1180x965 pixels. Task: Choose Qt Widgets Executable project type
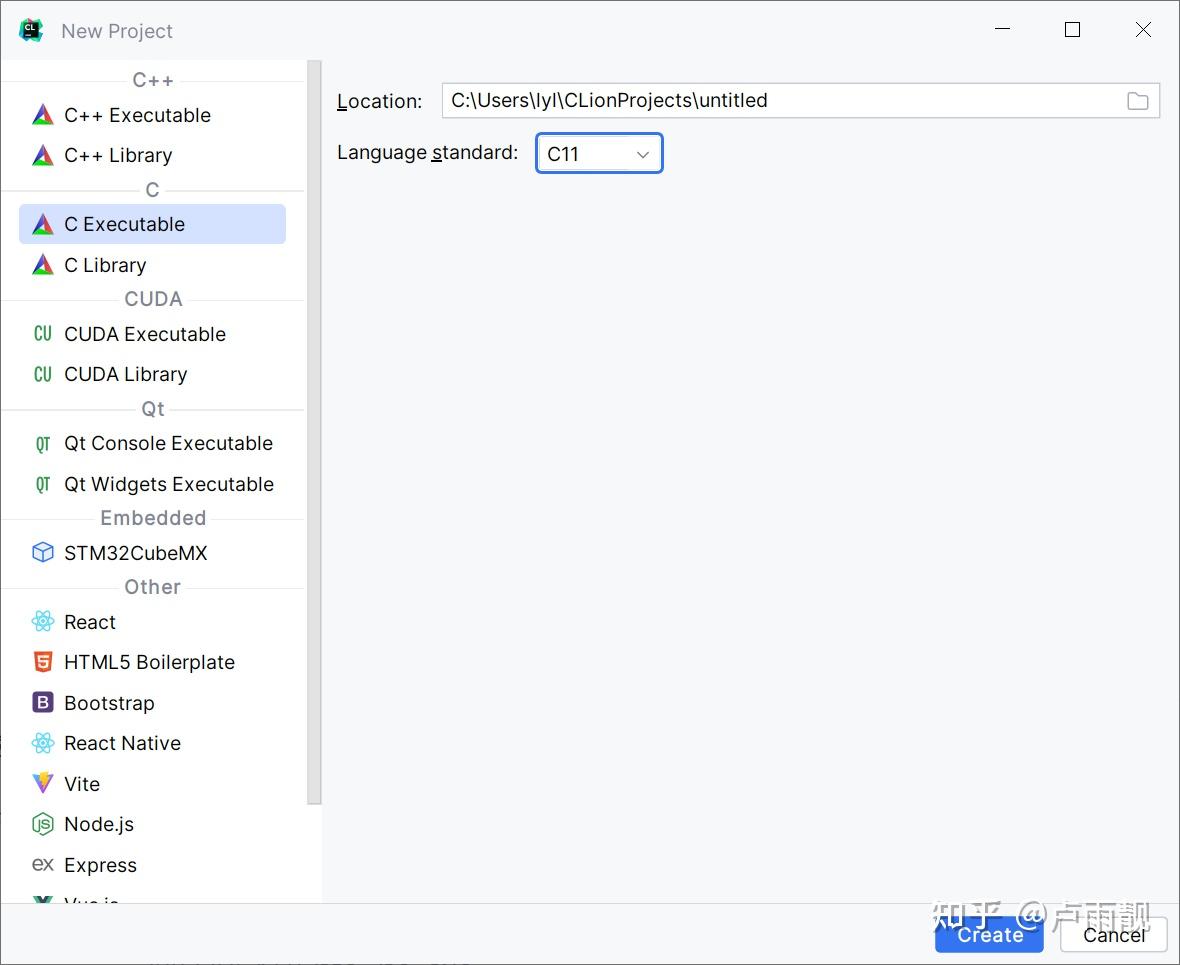click(x=168, y=485)
